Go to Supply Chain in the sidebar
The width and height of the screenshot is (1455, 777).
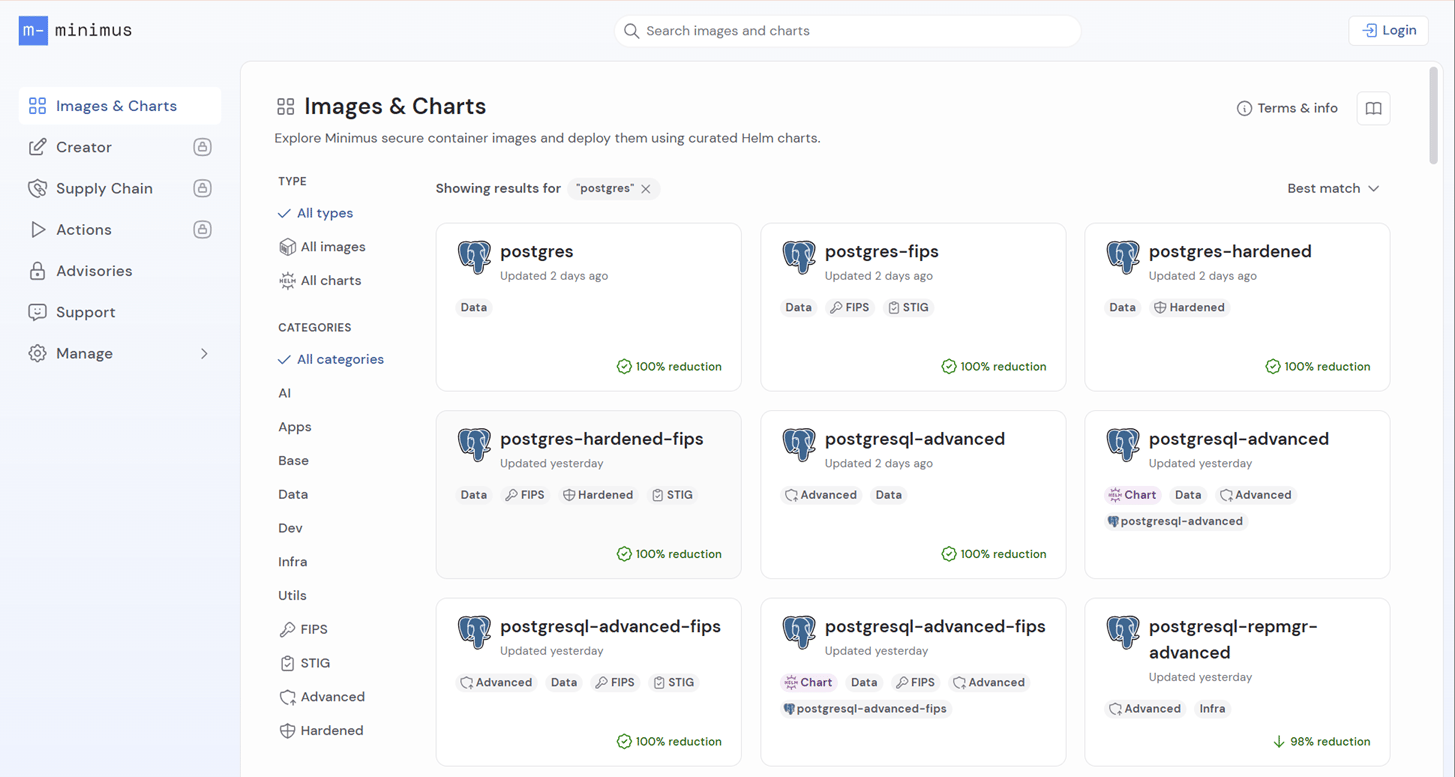[120, 188]
